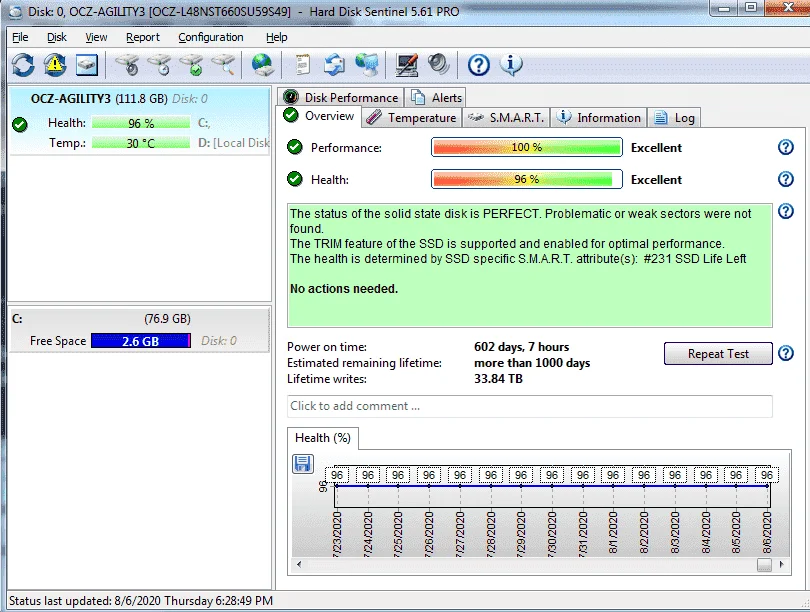Click the envelope send report toolbar icon
Image resolution: width=810 pixels, height=612 pixels.
point(335,65)
